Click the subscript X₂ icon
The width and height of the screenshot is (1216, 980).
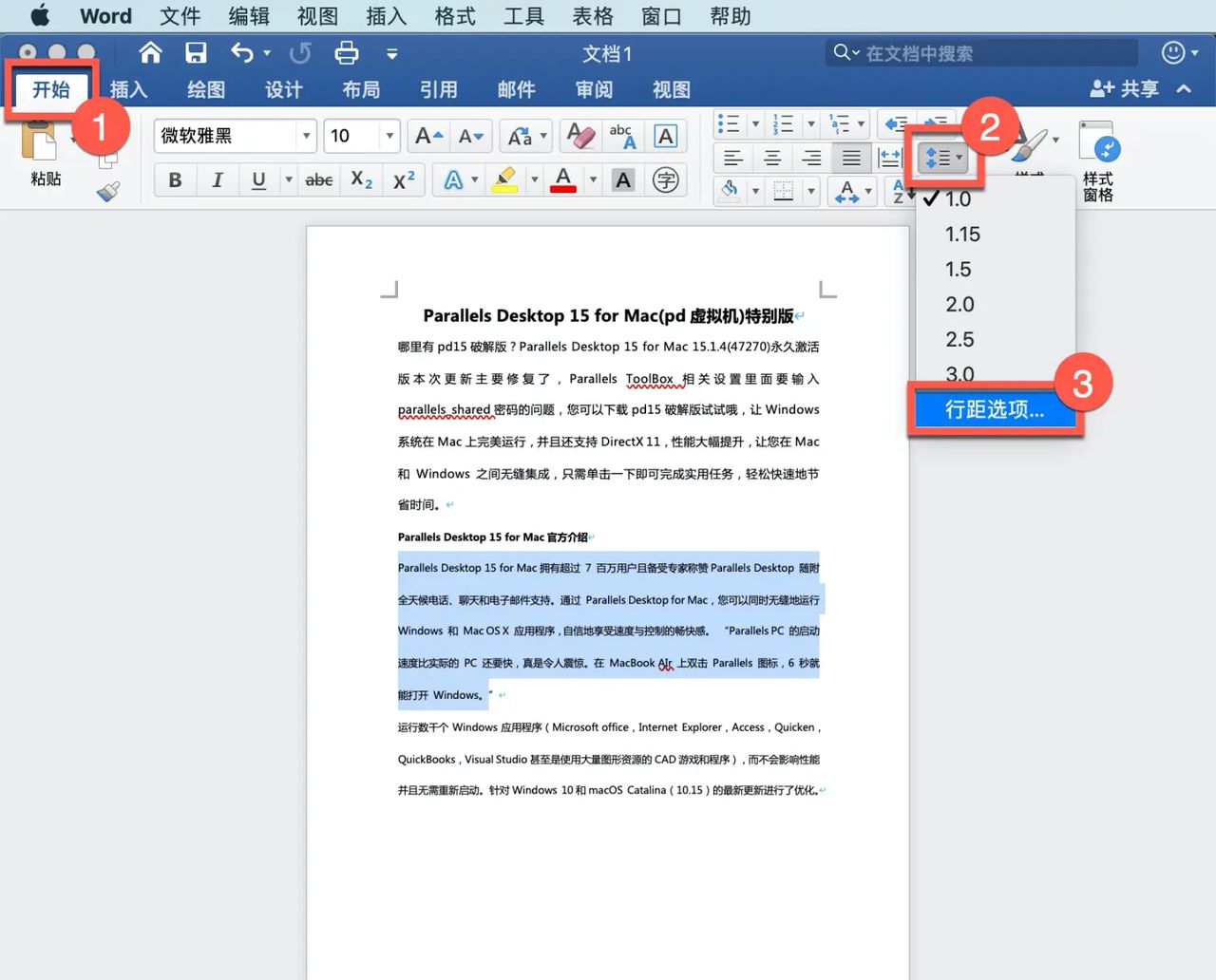[x=361, y=179]
